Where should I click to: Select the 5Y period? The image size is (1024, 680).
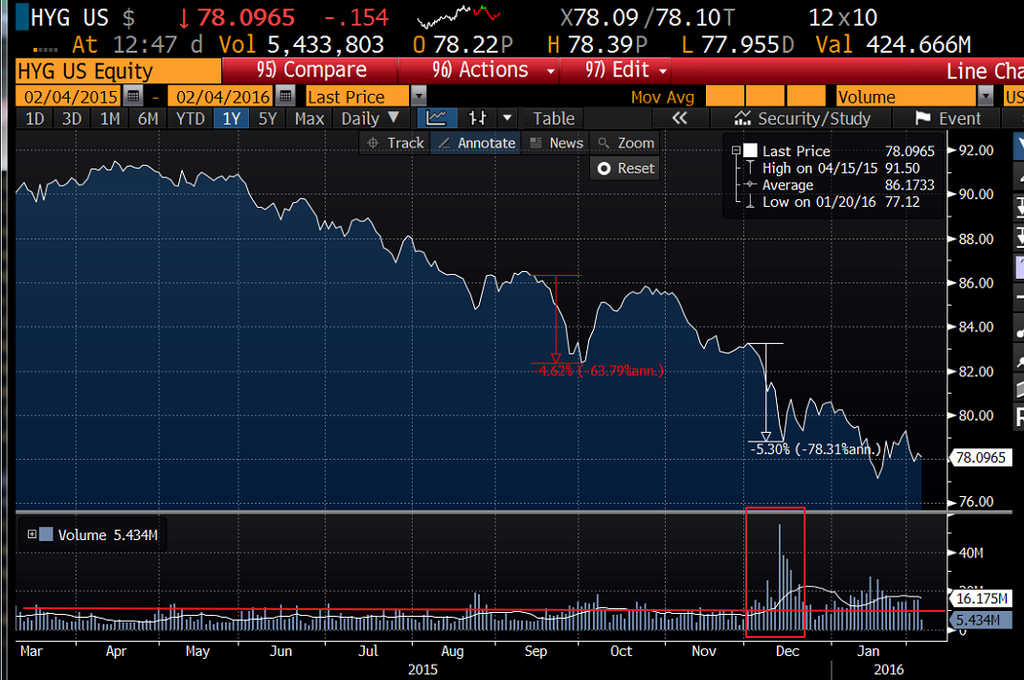(x=268, y=118)
